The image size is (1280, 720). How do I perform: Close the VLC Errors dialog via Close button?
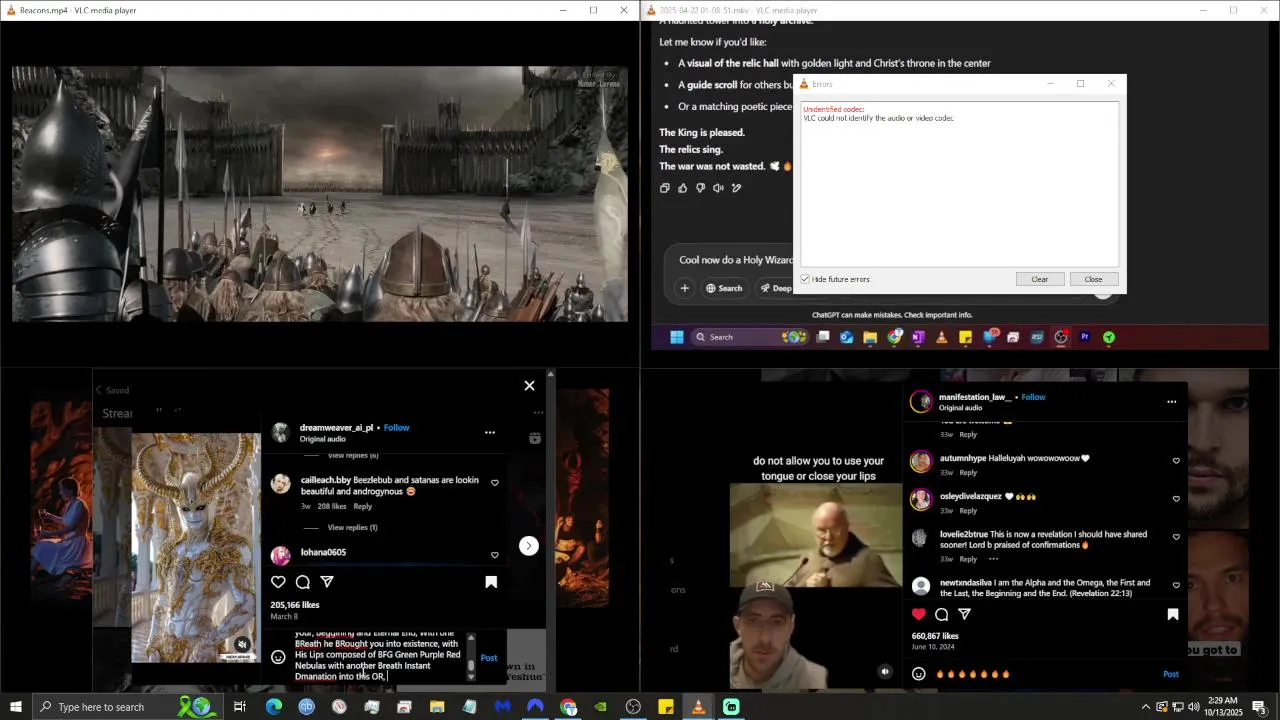pyautogui.click(x=1093, y=279)
